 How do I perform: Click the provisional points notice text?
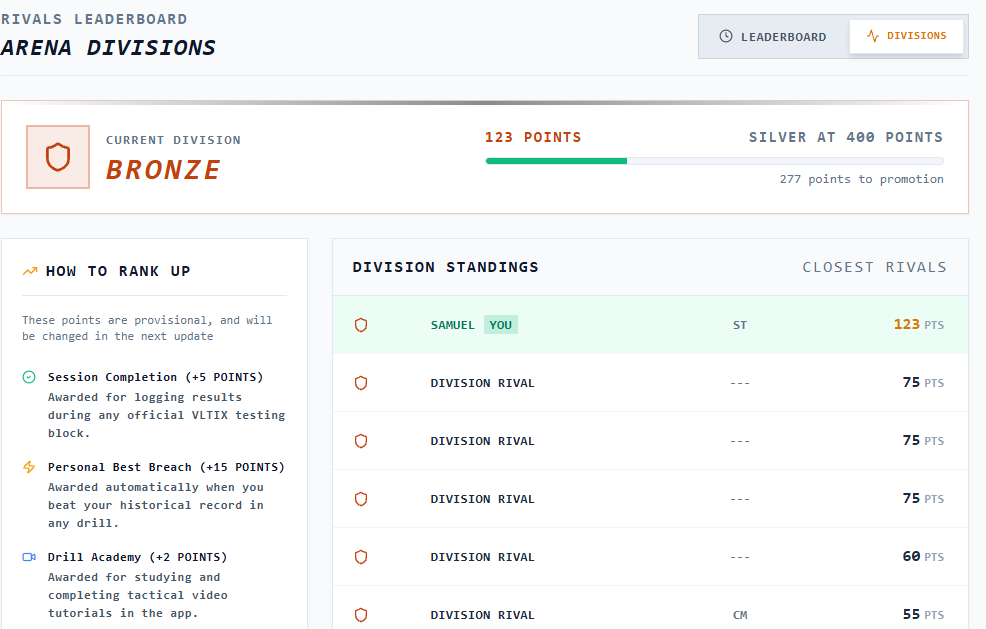tap(147, 328)
